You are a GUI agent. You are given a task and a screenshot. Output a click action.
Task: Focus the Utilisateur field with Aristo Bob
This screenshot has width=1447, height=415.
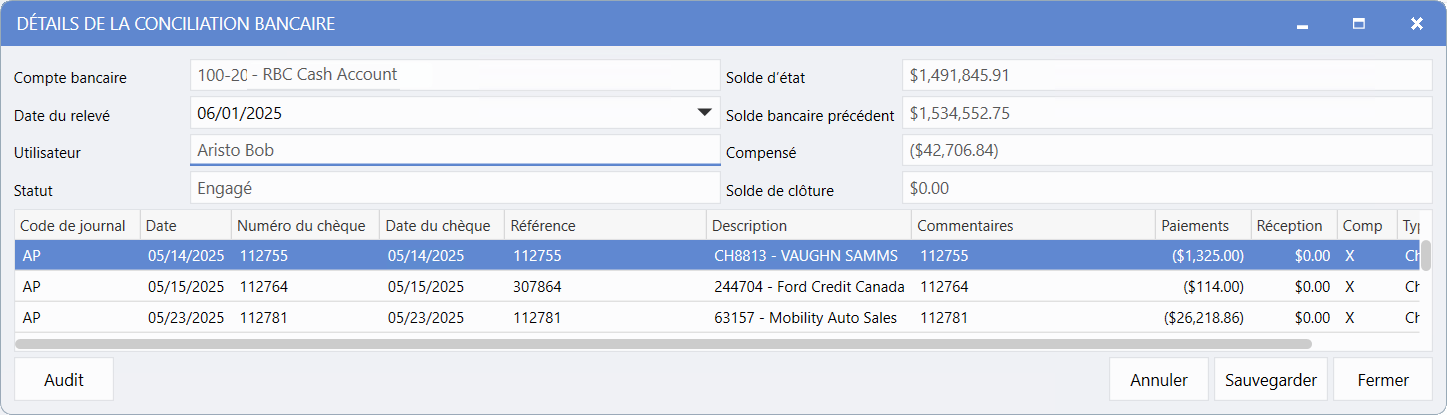coord(454,150)
